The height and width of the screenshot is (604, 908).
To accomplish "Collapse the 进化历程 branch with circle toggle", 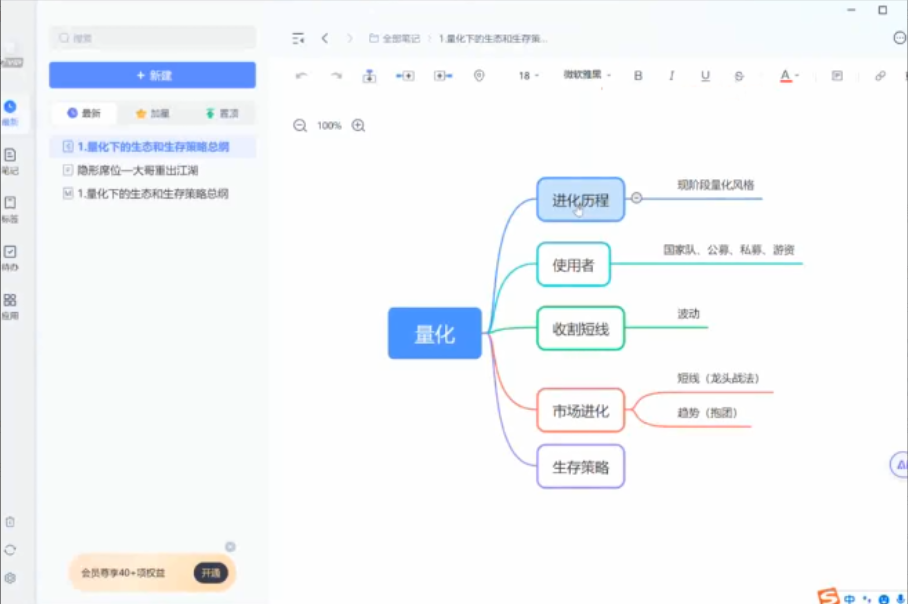I will [636, 198].
